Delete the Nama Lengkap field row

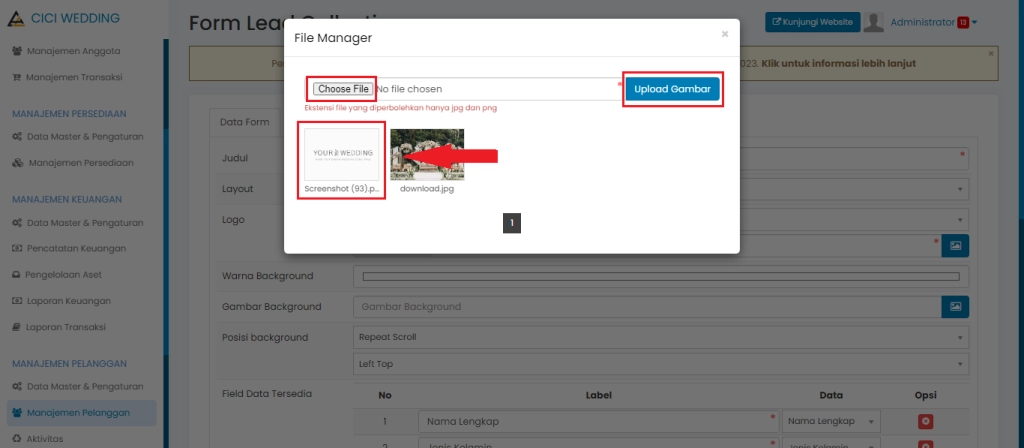point(925,422)
